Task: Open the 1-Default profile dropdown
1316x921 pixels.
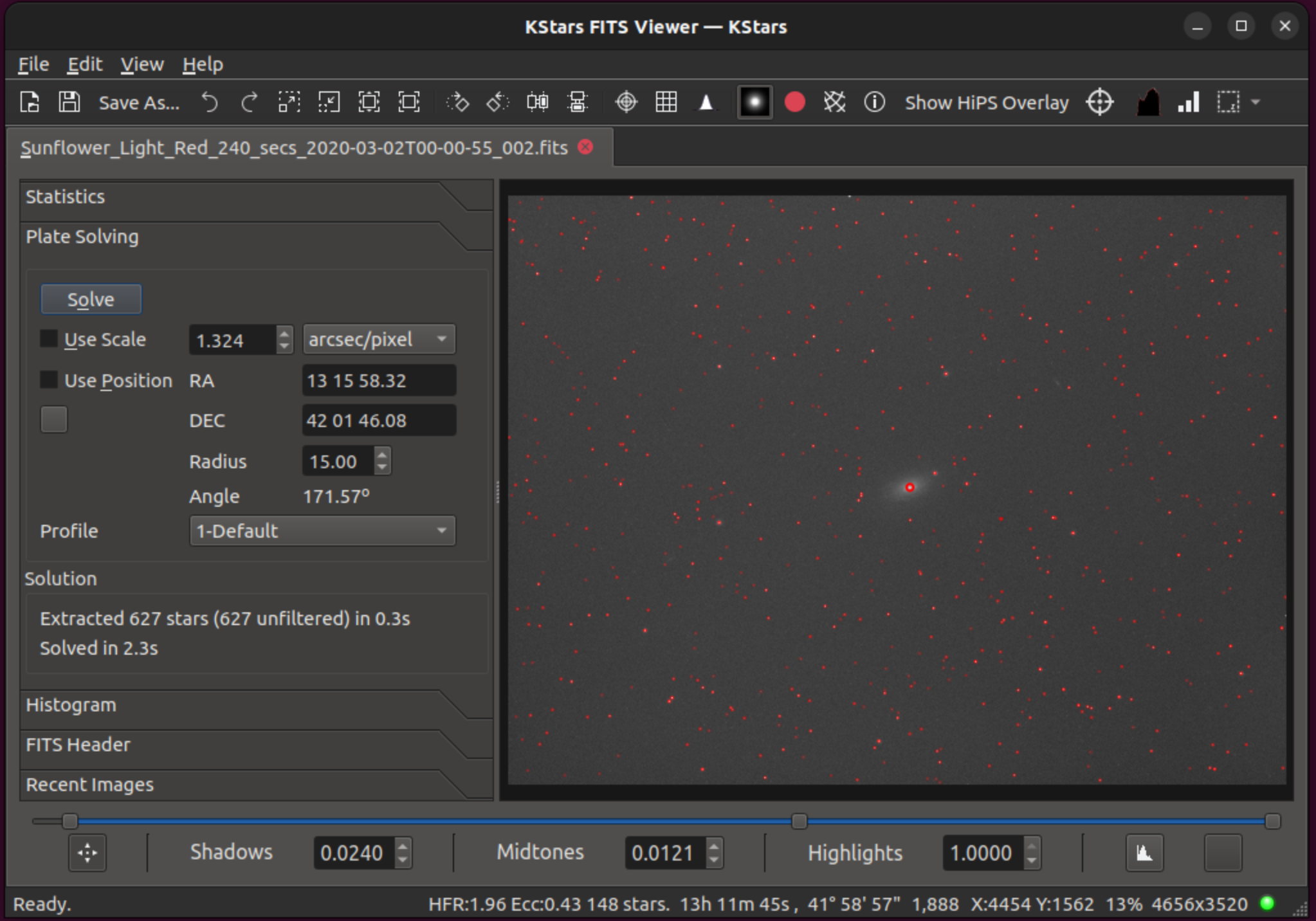Action: [322, 531]
